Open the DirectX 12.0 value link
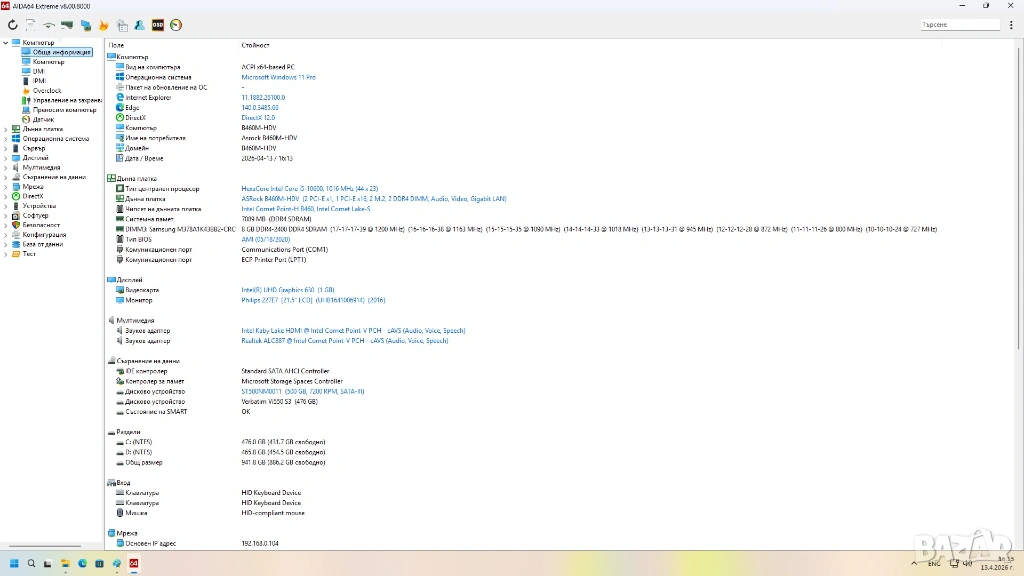The width and height of the screenshot is (1024, 576). pyautogui.click(x=258, y=118)
